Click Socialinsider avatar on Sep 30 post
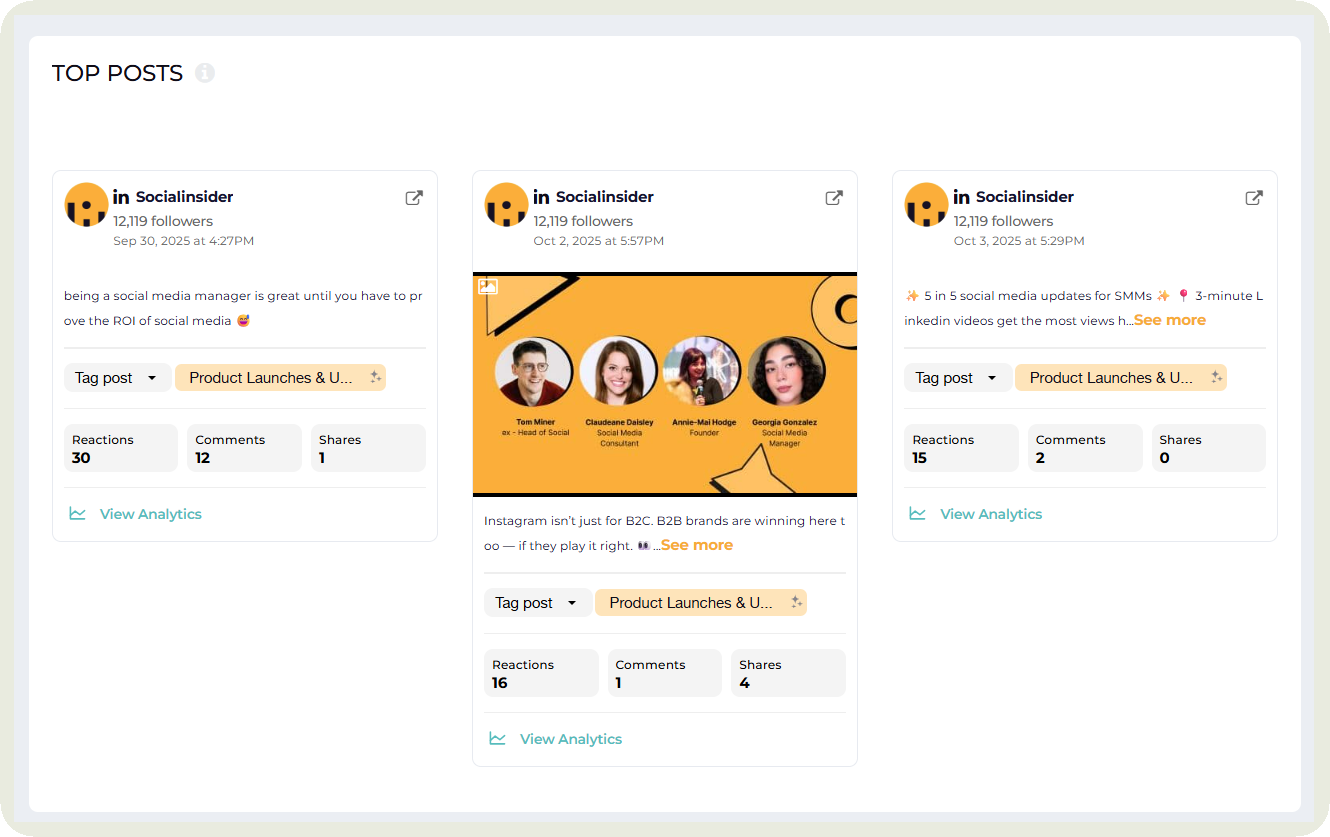The height and width of the screenshot is (837, 1330). (86, 205)
